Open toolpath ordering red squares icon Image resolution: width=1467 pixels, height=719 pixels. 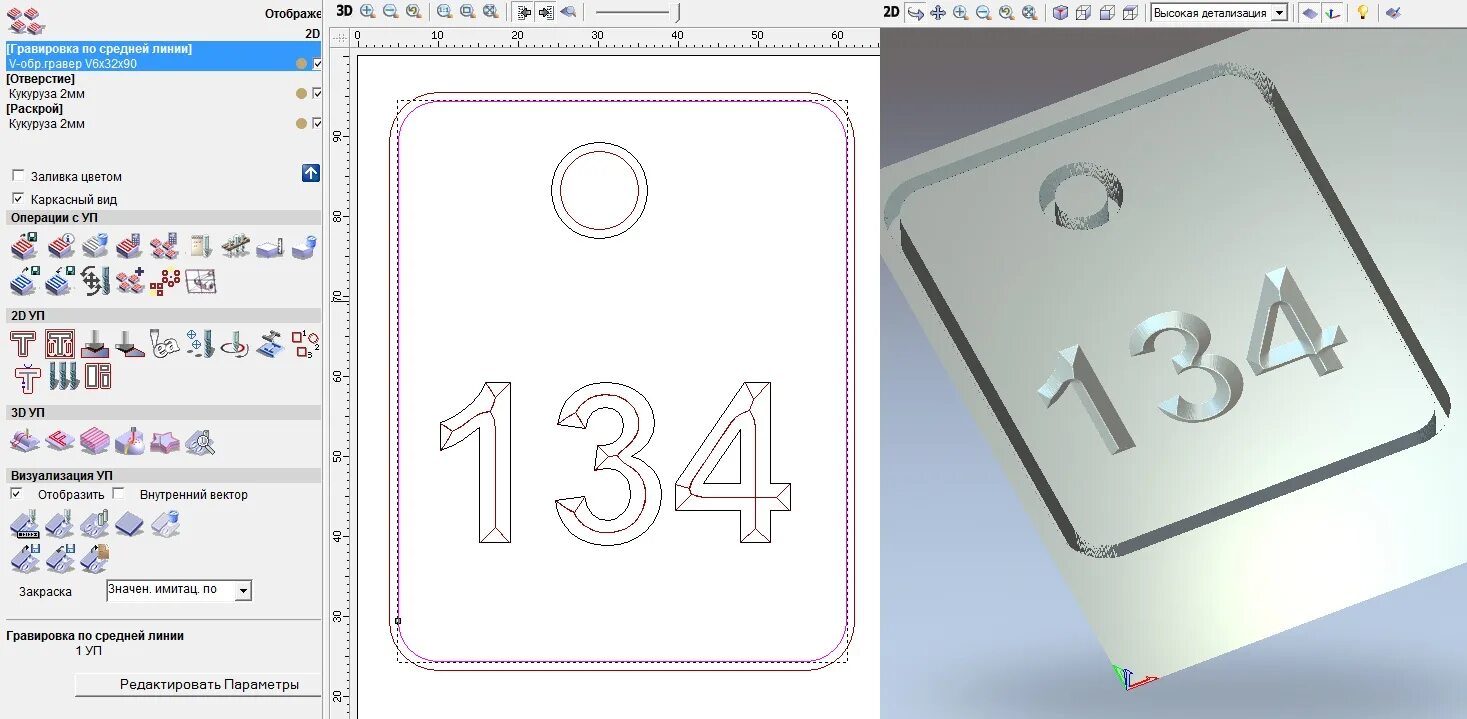click(164, 282)
